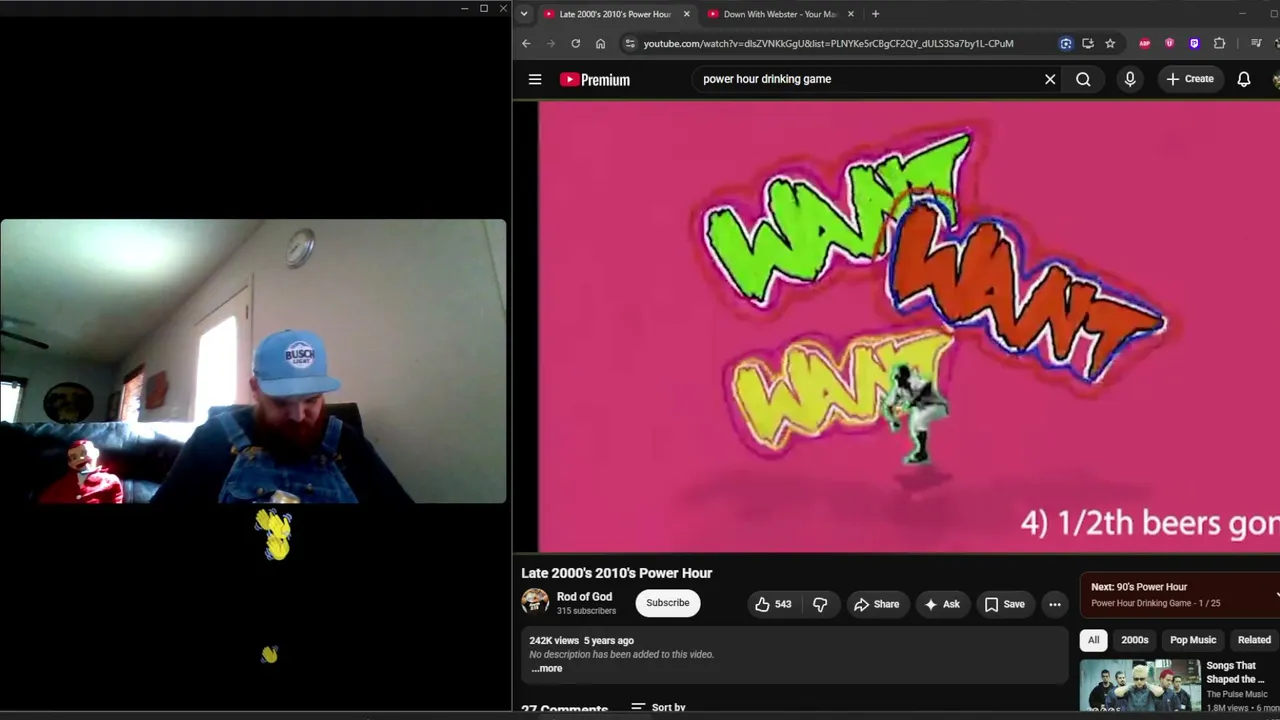Open Rod of God channel avatar
This screenshot has height=720, width=1280.
tap(535, 601)
